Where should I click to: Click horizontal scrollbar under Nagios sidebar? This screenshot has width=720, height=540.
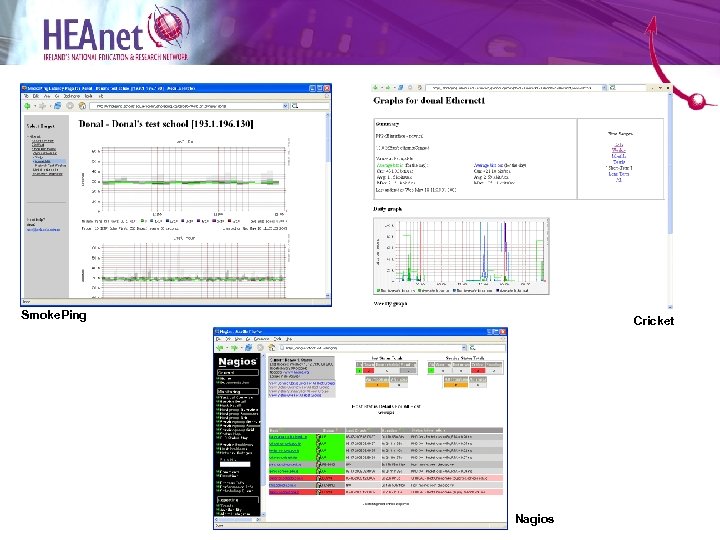click(238, 519)
